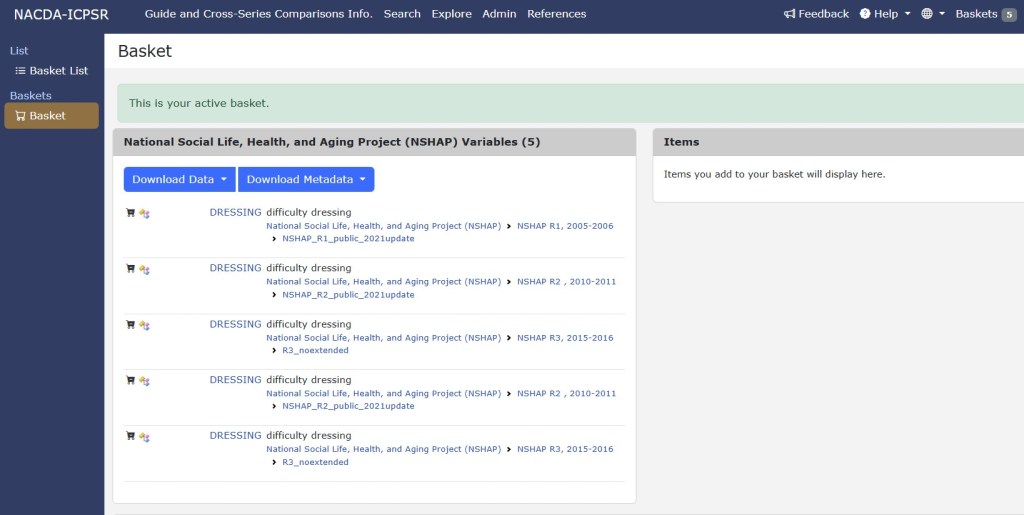
Task: Click the comparison icon beside the NSHAP R1 variable
Action: click(144, 213)
